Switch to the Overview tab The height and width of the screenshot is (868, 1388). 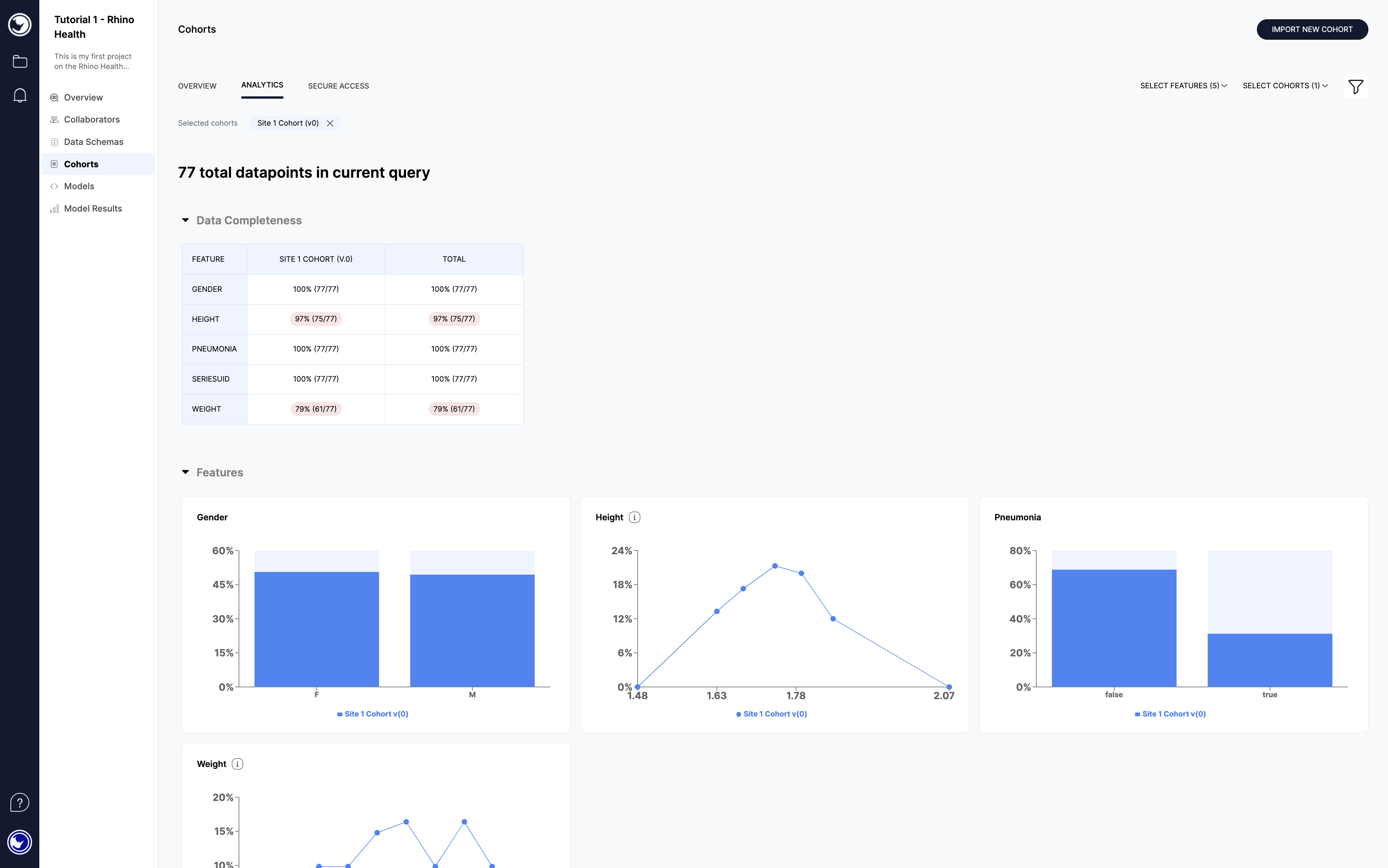(197, 86)
